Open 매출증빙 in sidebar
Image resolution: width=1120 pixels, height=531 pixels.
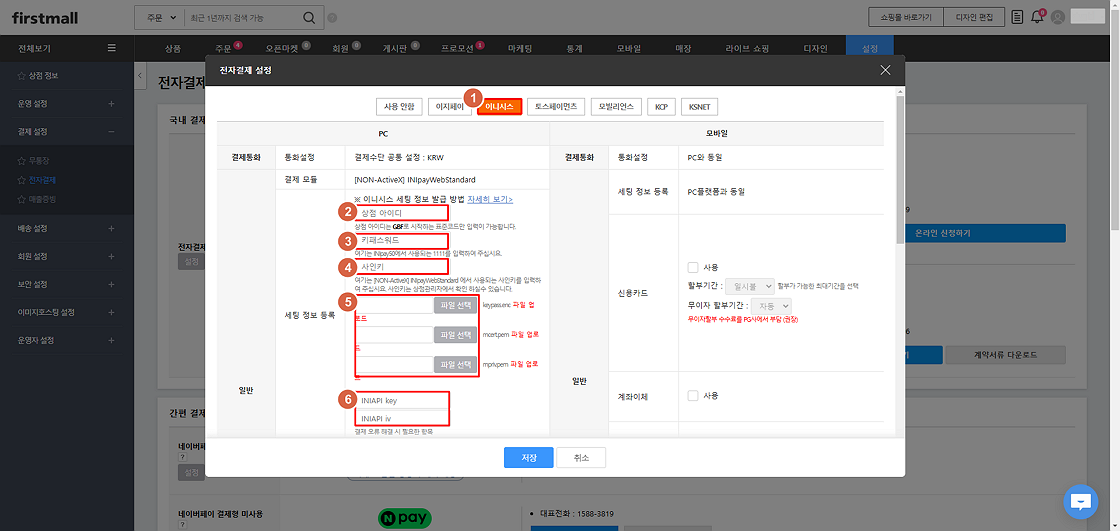[x=41, y=198]
